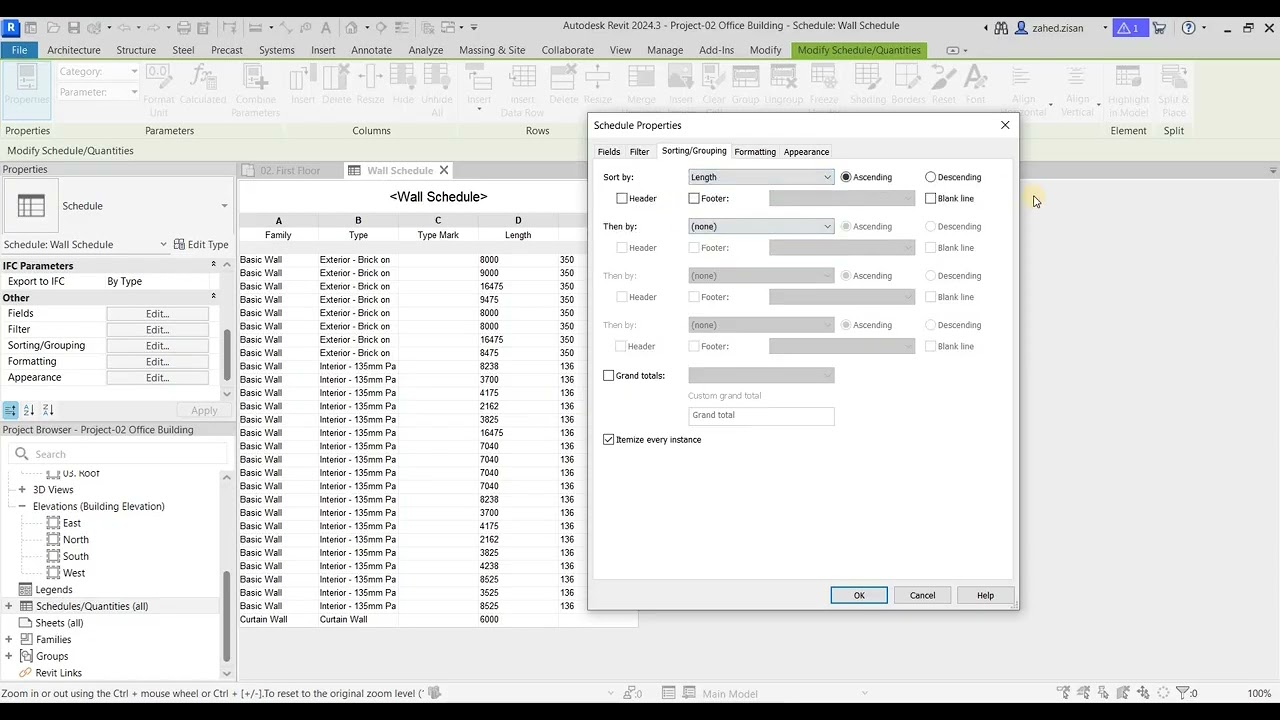Enable the Blank line checkbox under Sort by
The image size is (1280, 720).
coord(931,198)
